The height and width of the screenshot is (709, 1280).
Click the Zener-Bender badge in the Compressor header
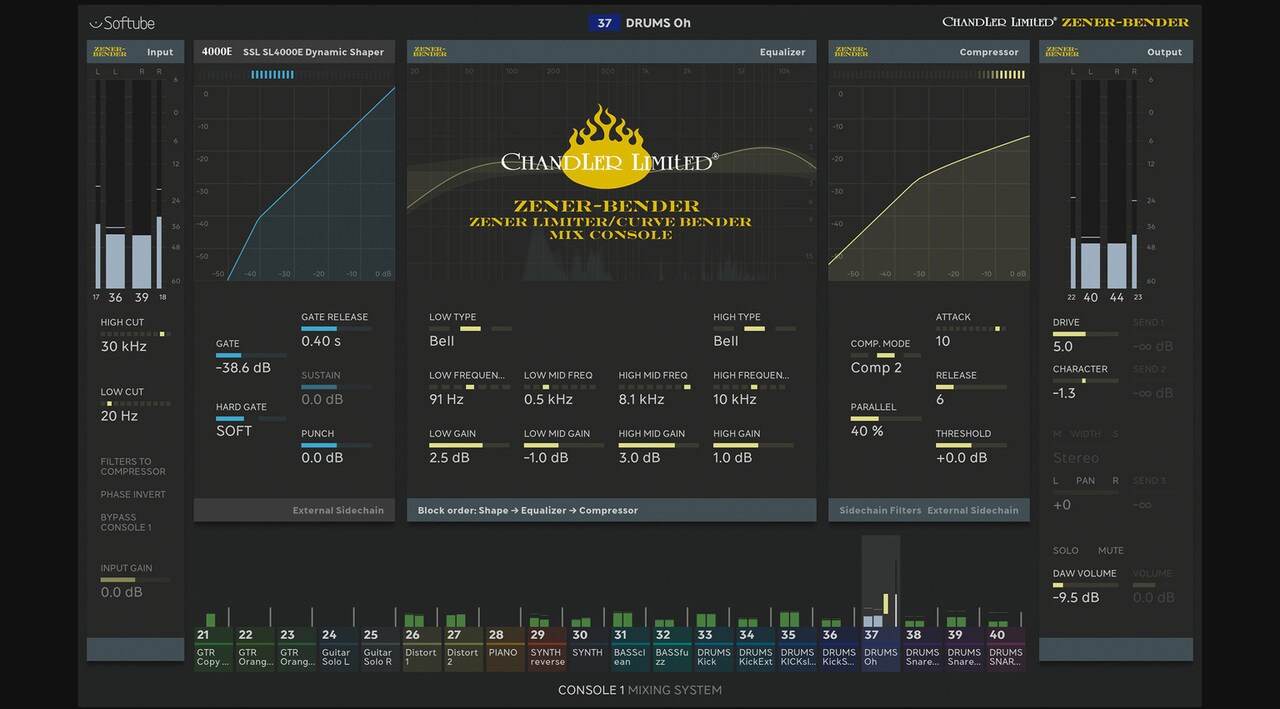[851, 51]
